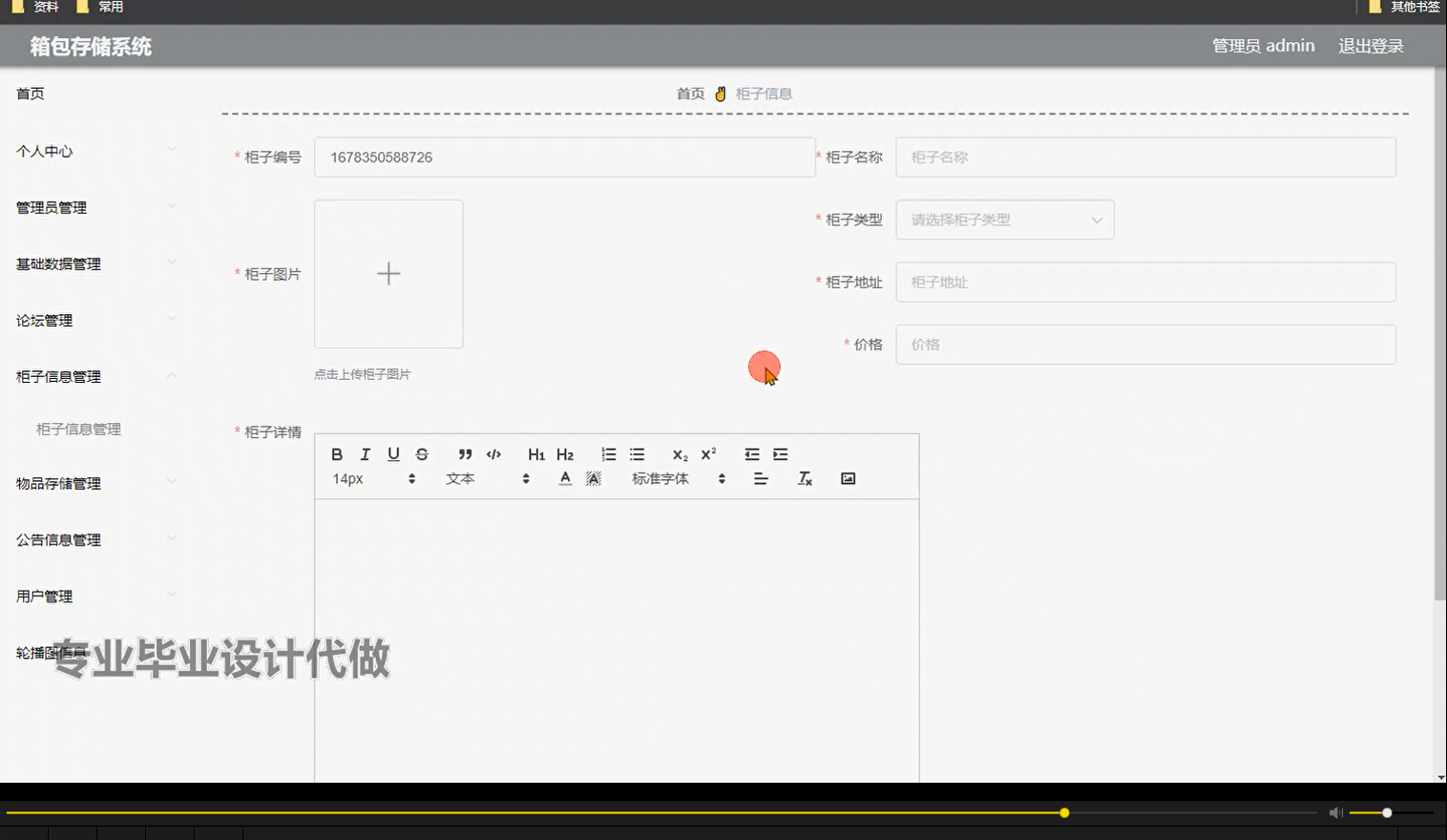Image resolution: width=1447 pixels, height=840 pixels.
Task: Click the clear formatting icon
Action: click(805, 478)
